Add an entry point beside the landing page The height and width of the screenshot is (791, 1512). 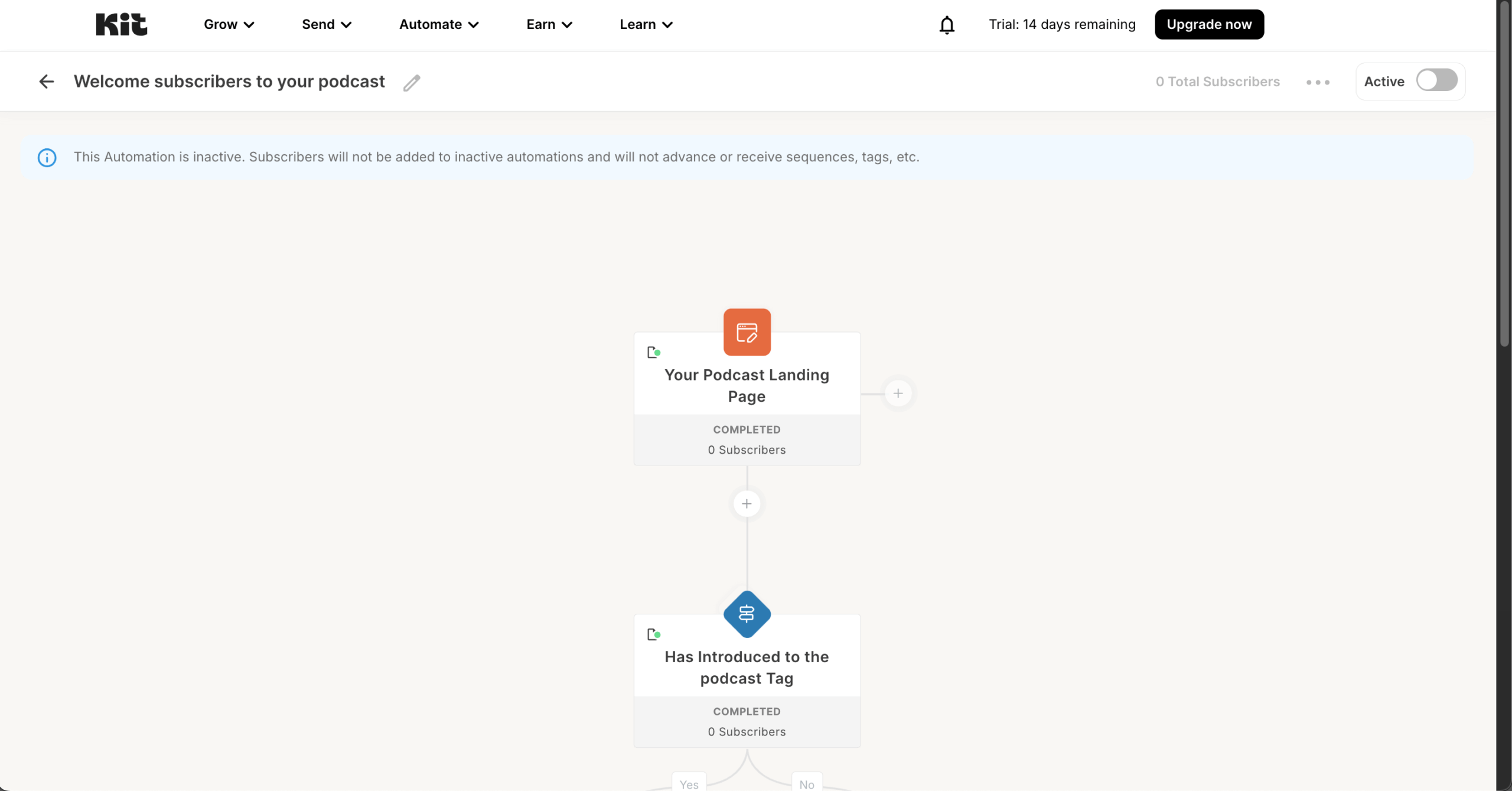pyautogui.click(x=898, y=393)
